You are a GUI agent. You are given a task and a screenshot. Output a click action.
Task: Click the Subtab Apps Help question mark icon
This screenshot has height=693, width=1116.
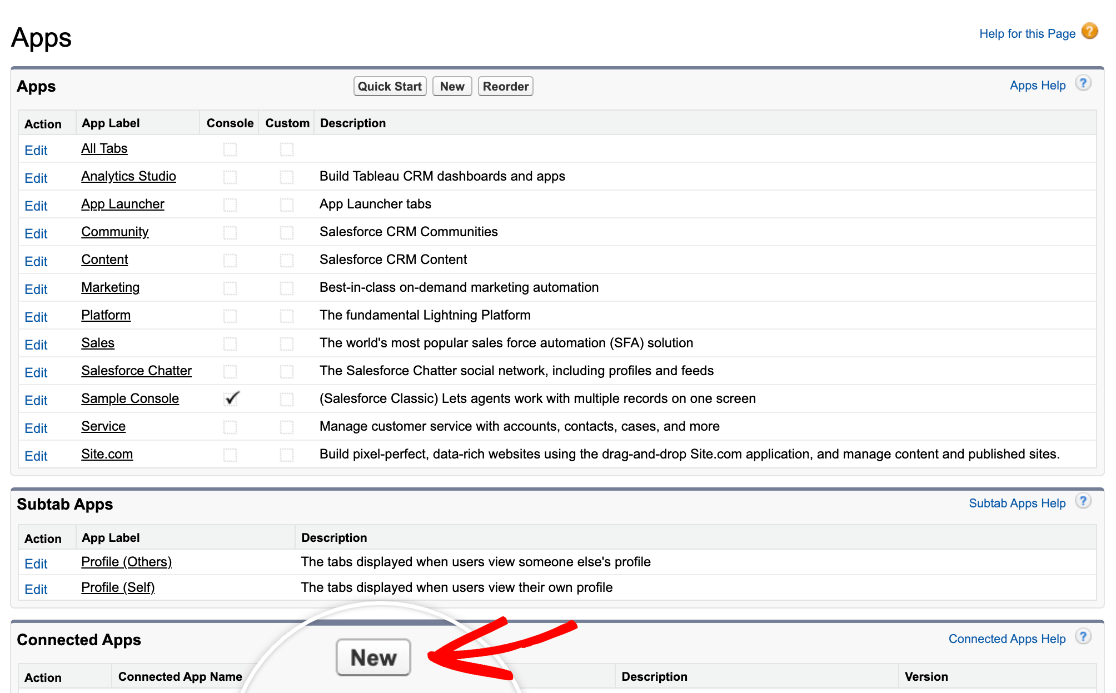click(x=1083, y=501)
